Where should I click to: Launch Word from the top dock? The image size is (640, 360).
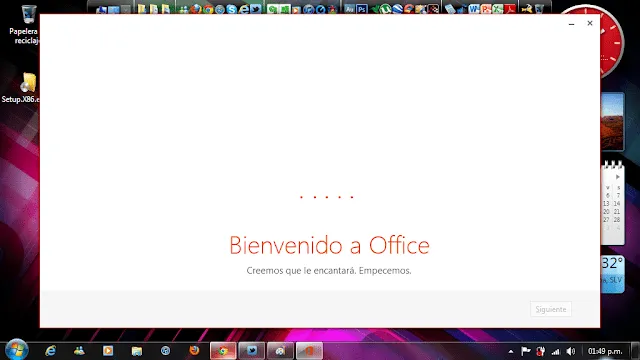click(x=473, y=9)
